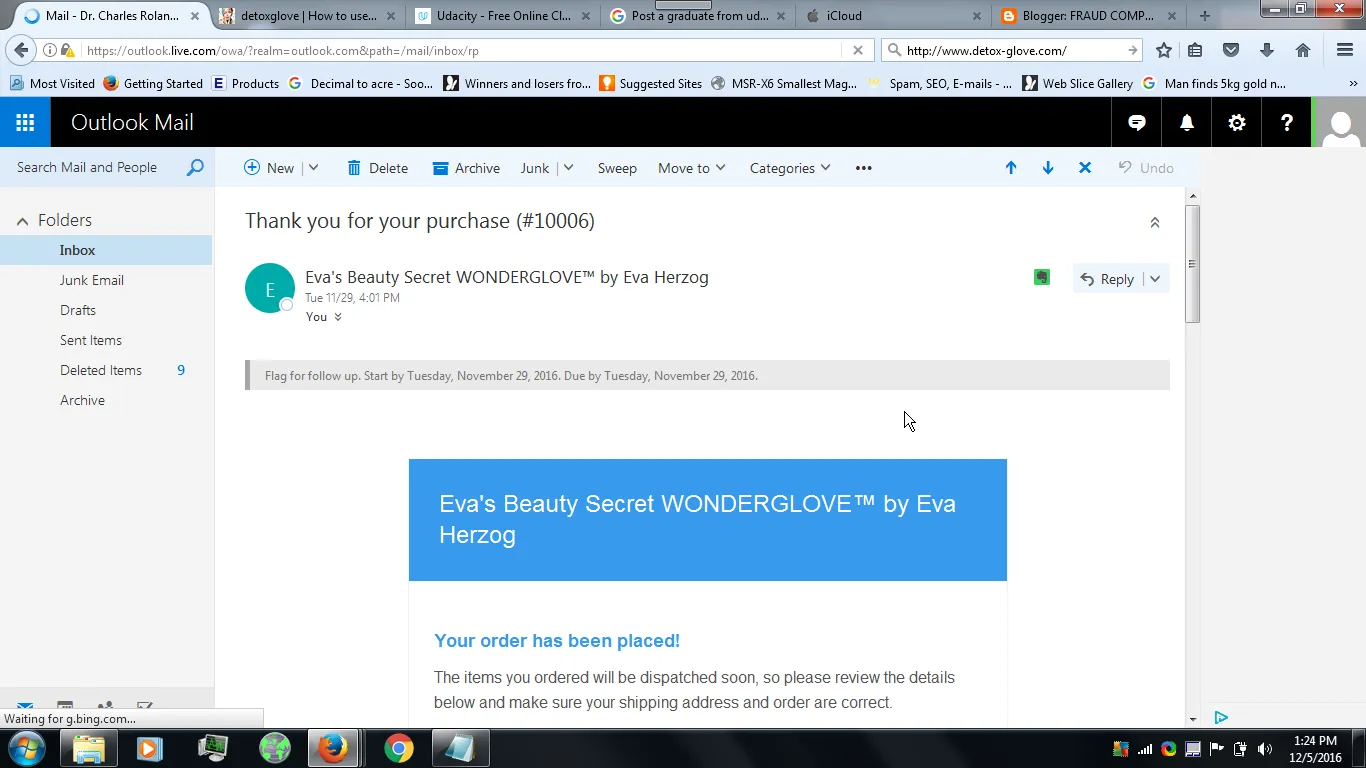This screenshot has width=1366, height=768.
Task: Open the help question mark icon
Action: tap(1287, 123)
